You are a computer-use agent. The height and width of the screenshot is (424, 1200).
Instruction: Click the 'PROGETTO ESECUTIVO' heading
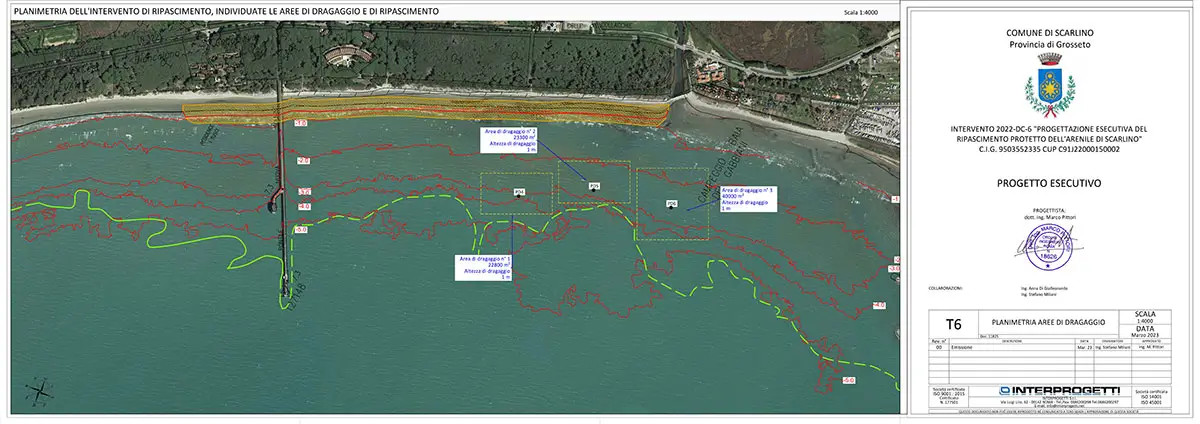tap(1048, 184)
